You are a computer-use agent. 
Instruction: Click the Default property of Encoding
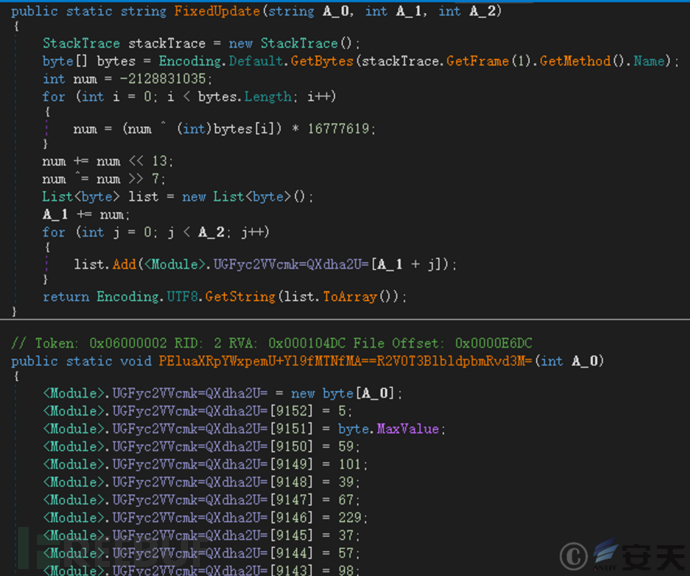click(x=256, y=61)
